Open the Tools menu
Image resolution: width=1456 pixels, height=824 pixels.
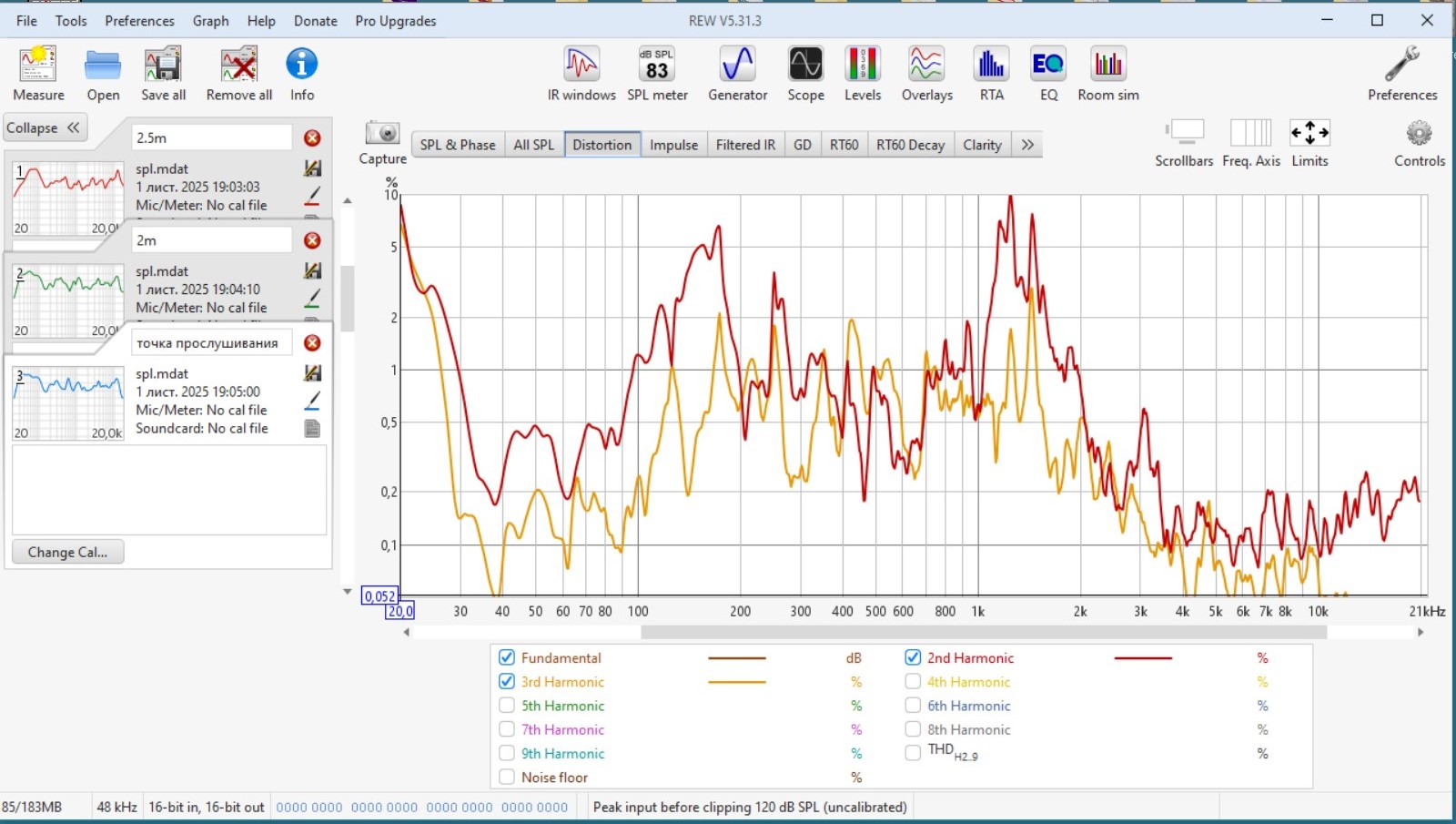71,21
